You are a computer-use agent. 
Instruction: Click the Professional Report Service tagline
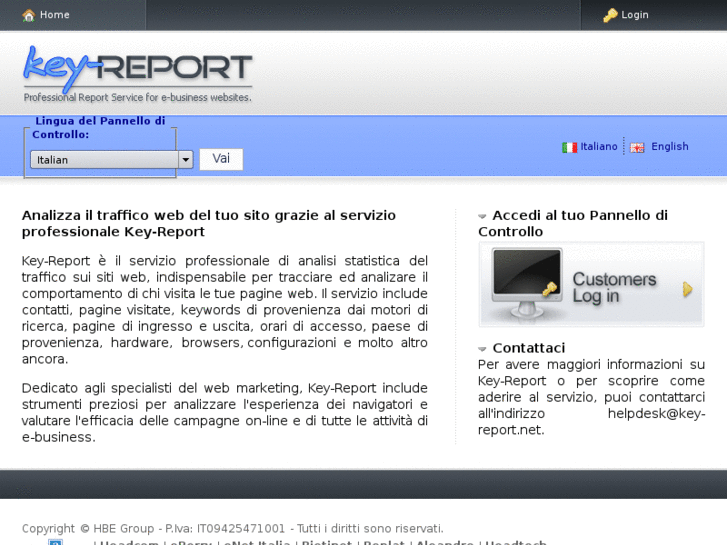137,97
